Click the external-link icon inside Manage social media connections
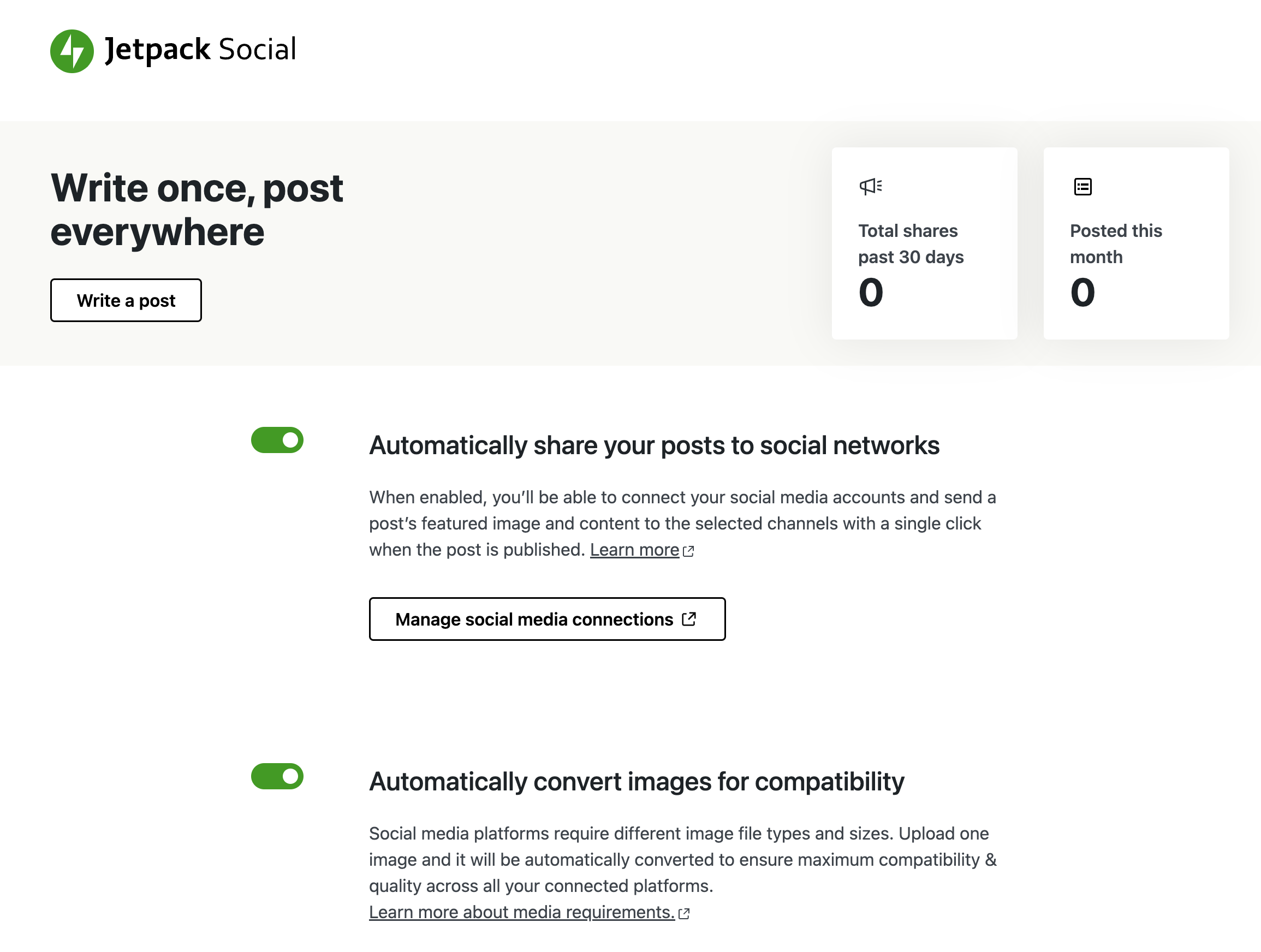The width and height of the screenshot is (1261, 952). [690, 618]
